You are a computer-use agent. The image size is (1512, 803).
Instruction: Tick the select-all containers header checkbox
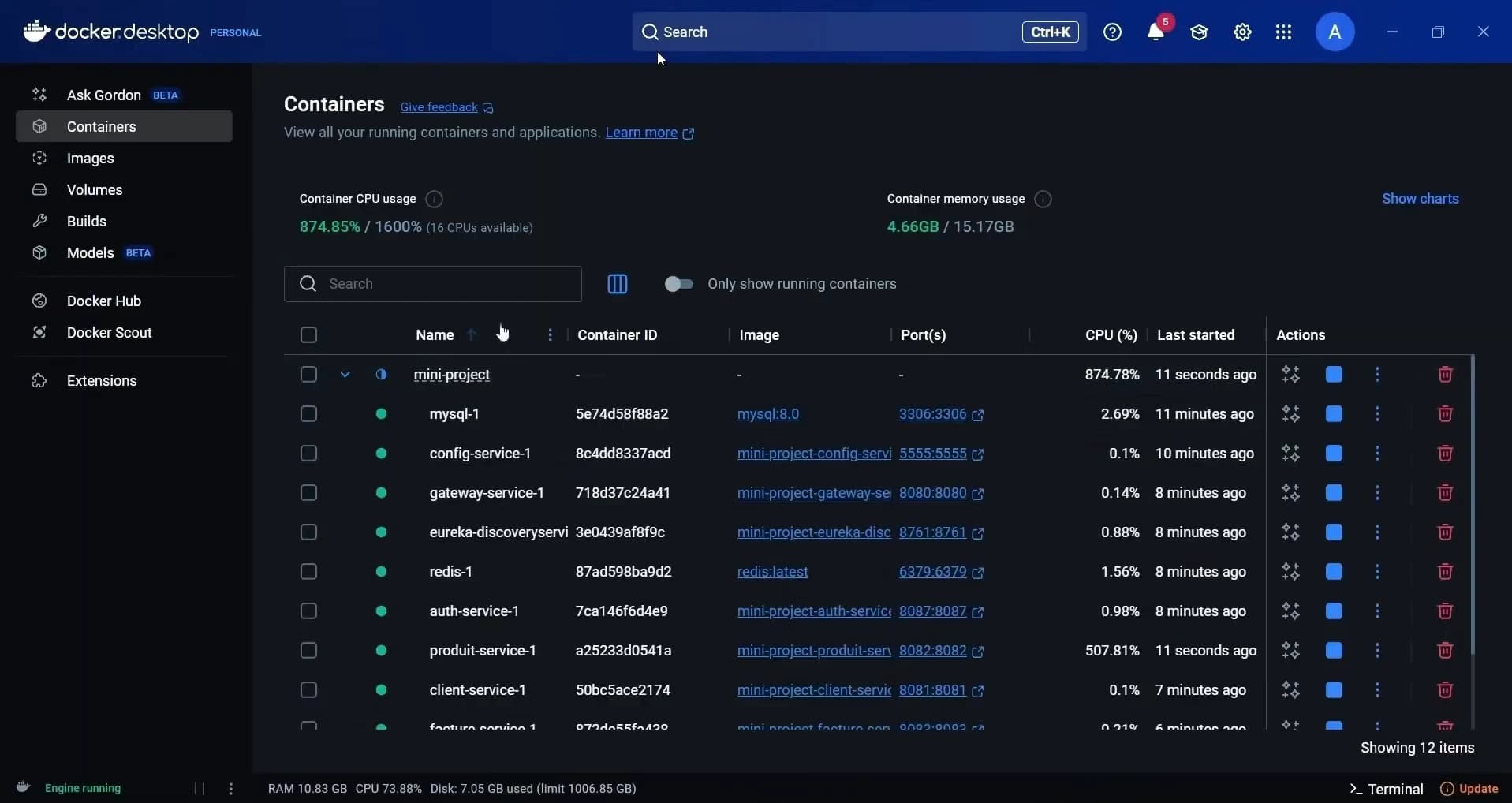pyautogui.click(x=308, y=335)
